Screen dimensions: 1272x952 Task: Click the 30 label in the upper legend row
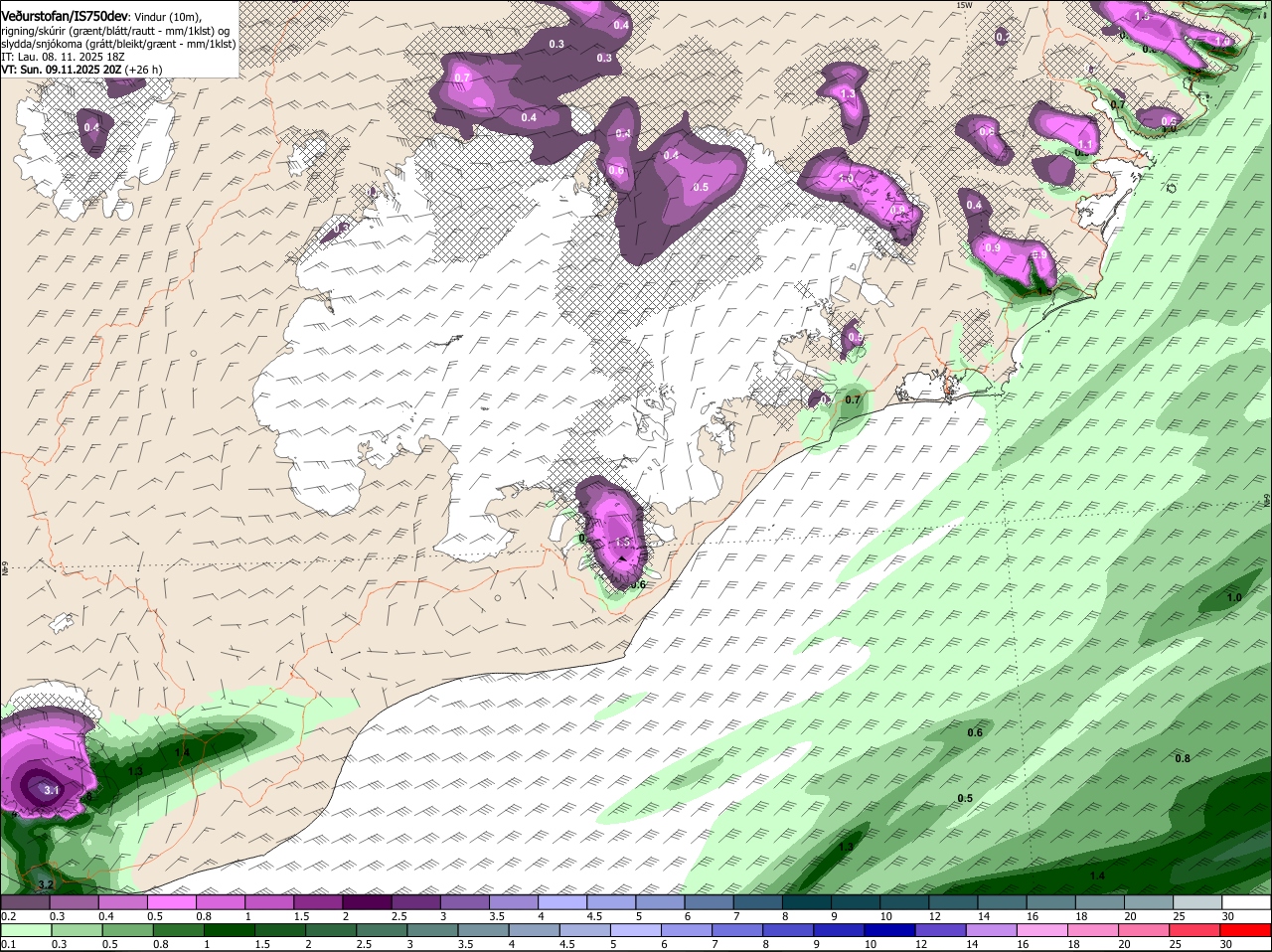pos(1228,916)
